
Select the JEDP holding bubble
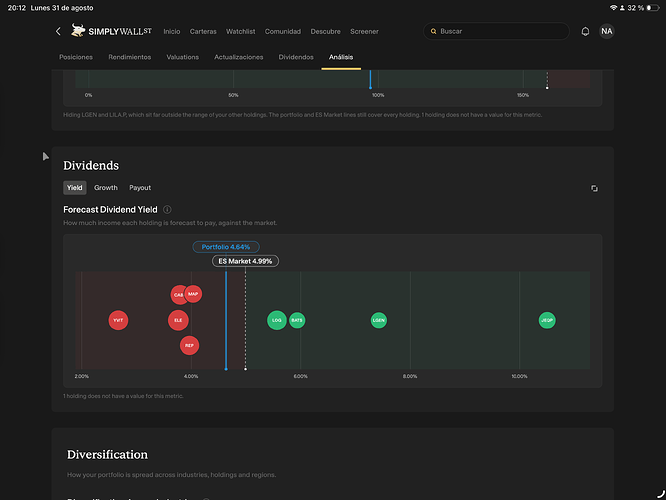[x=547, y=320]
